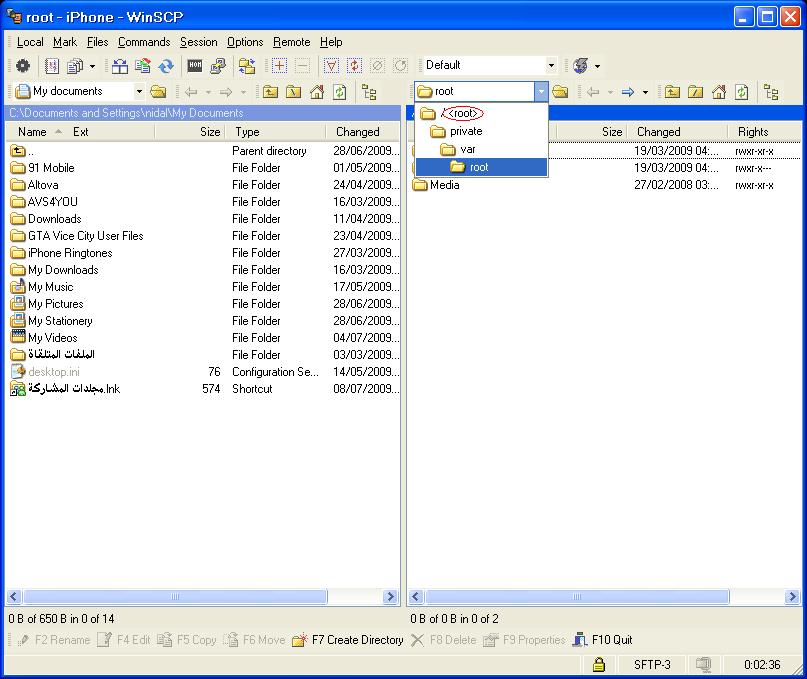The height and width of the screenshot is (679, 807).
Task: Collapse the remote root directory dropdown
Action: (x=541, y=92)
